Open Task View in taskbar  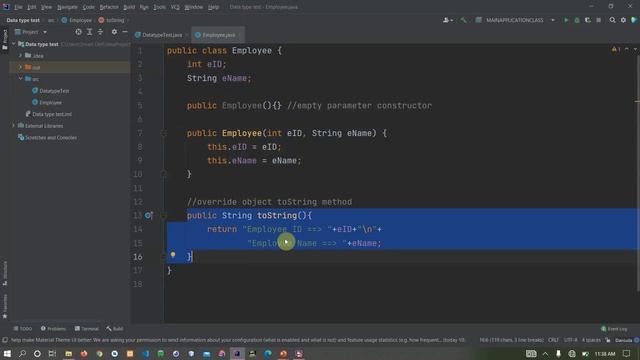coord(52,353)
